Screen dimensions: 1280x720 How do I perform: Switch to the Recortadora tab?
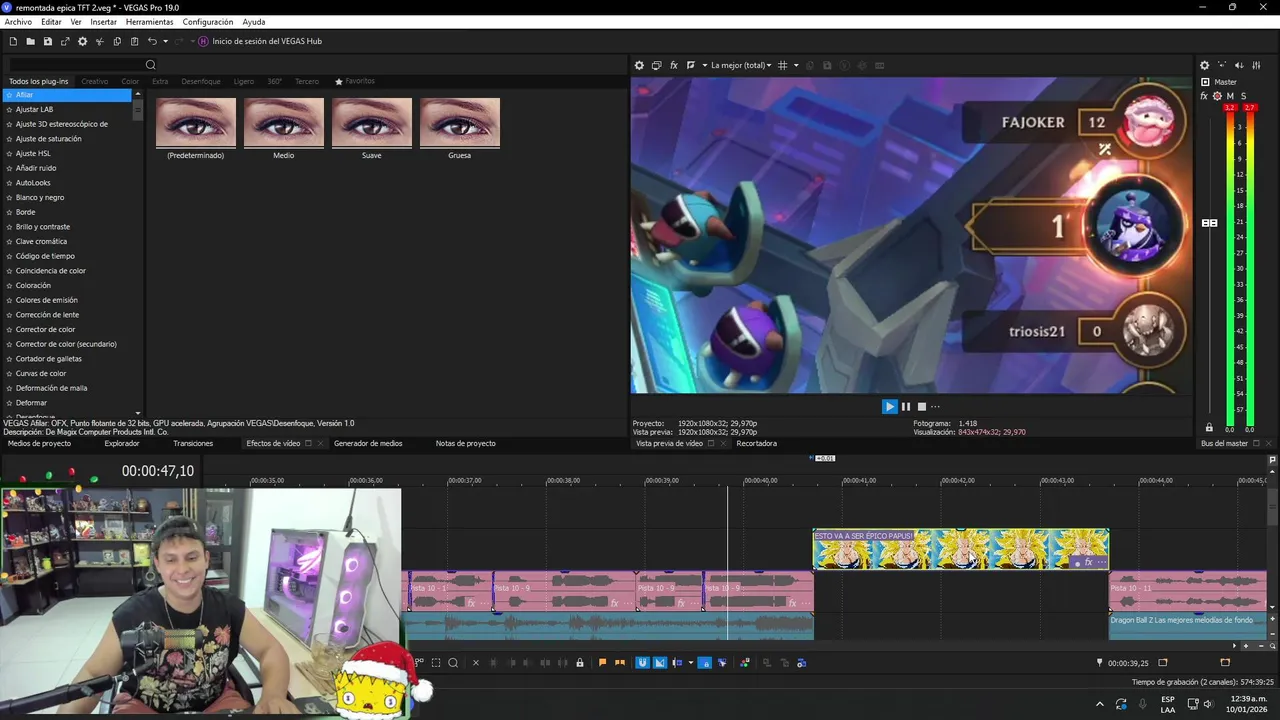click(756, 443)
